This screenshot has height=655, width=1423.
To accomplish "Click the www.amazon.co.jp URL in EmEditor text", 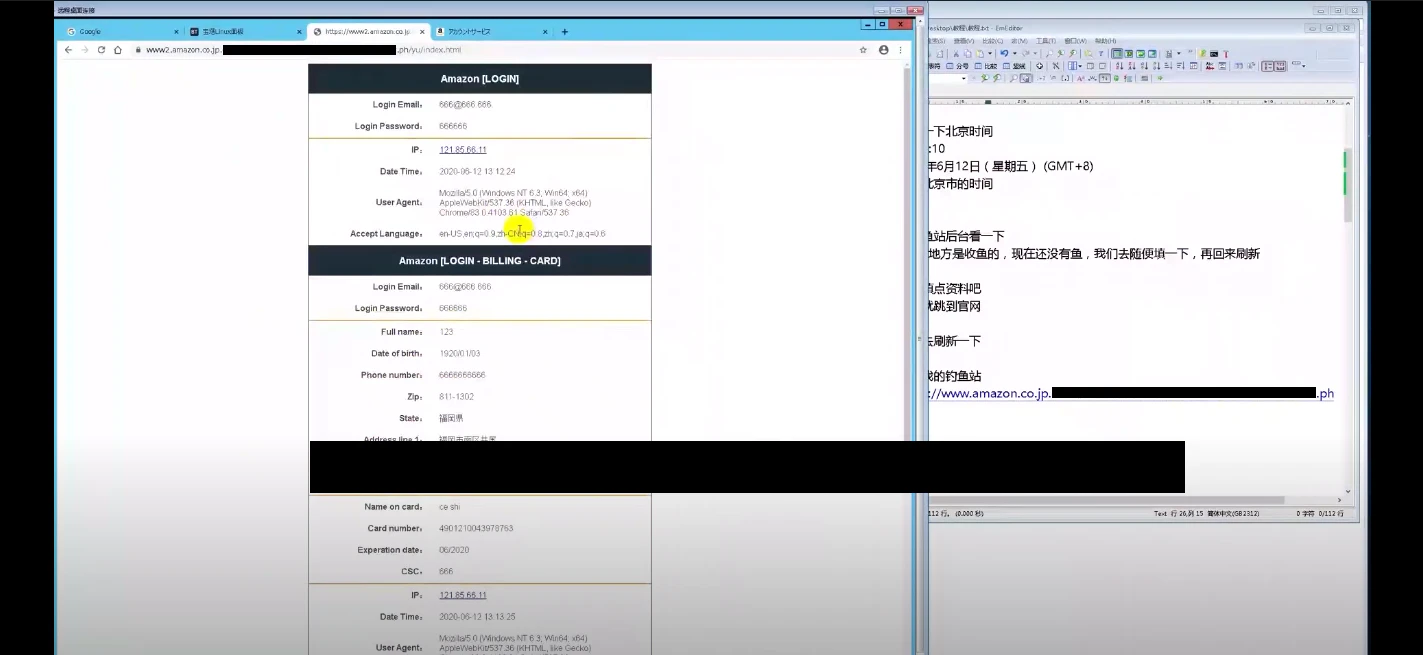I will tap(1131, 394).
